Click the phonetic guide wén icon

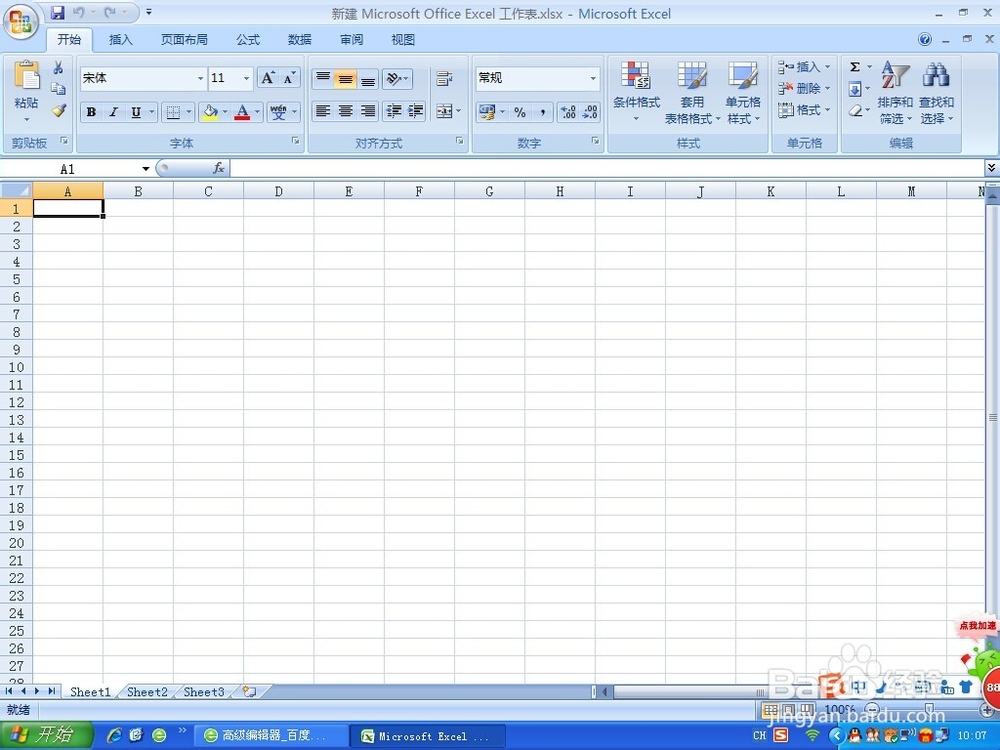click(279, 112)
